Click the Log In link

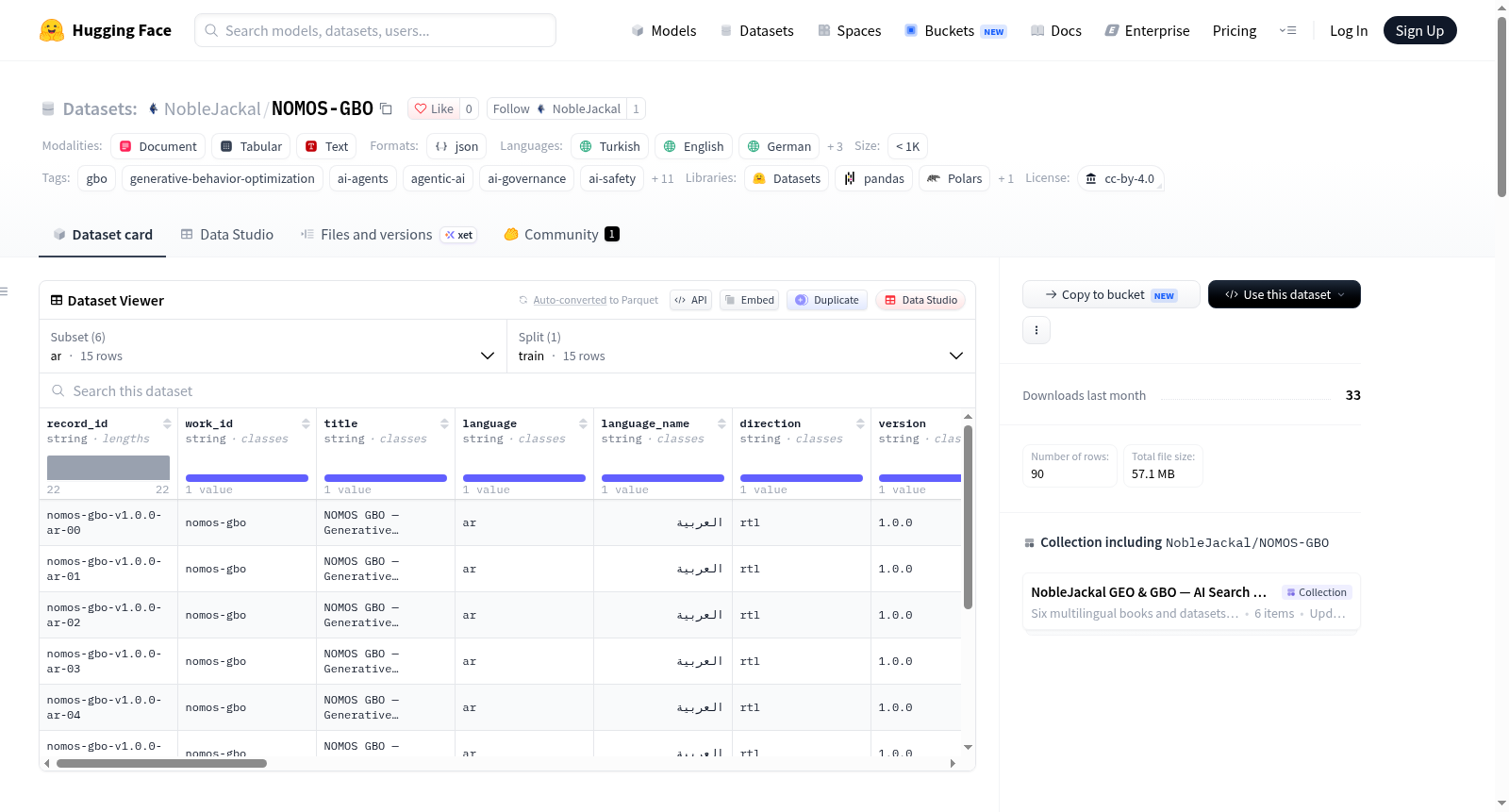(x=1349, y=30)
